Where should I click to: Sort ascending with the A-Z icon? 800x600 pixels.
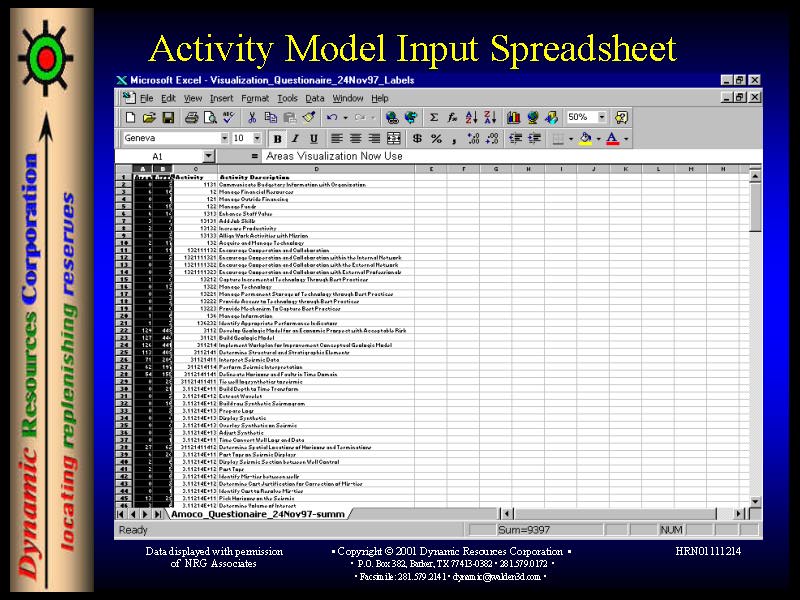tap(473, 118)
